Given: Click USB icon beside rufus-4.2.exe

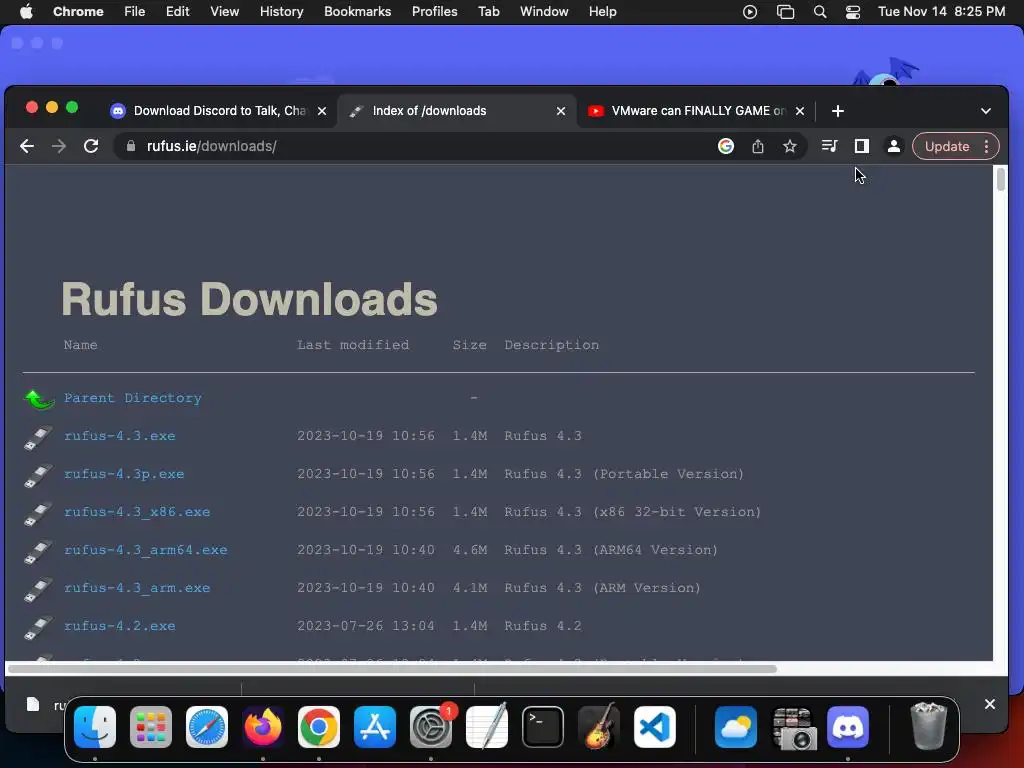Looking at the screenshot, I should point(38,627).
